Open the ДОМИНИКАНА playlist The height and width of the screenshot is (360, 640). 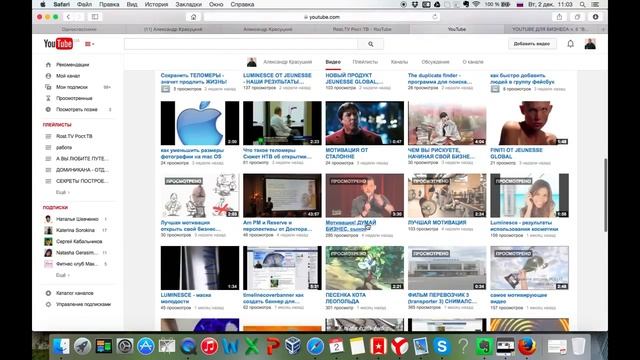coord(82,170)
